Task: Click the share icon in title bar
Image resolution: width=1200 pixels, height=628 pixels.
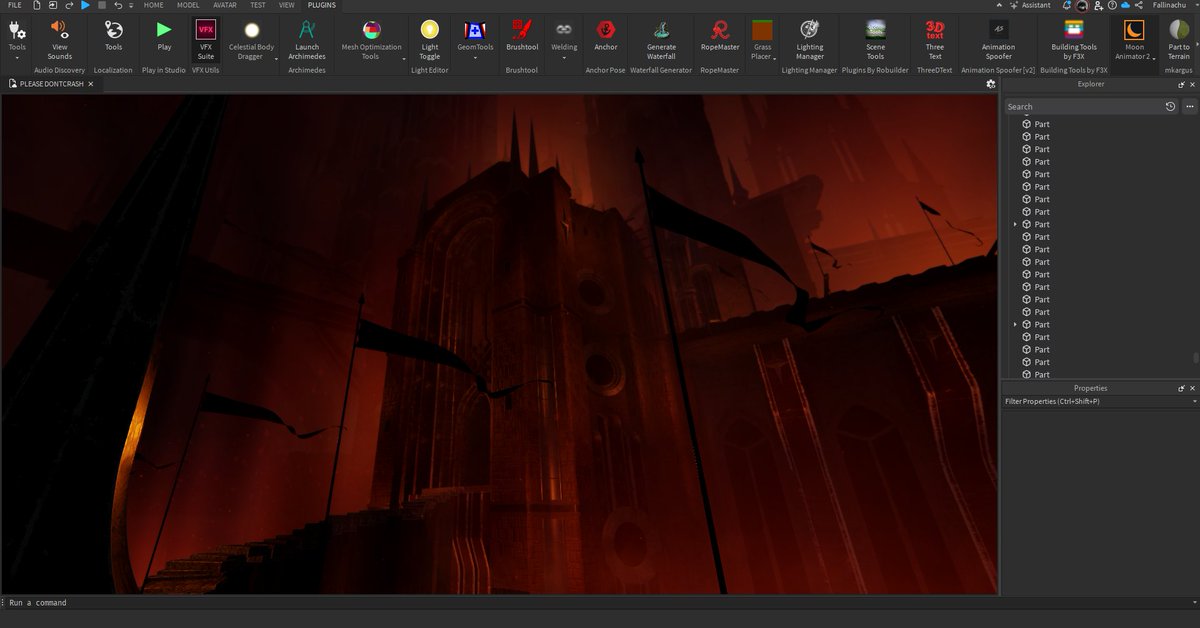Action: point(1139,5)
